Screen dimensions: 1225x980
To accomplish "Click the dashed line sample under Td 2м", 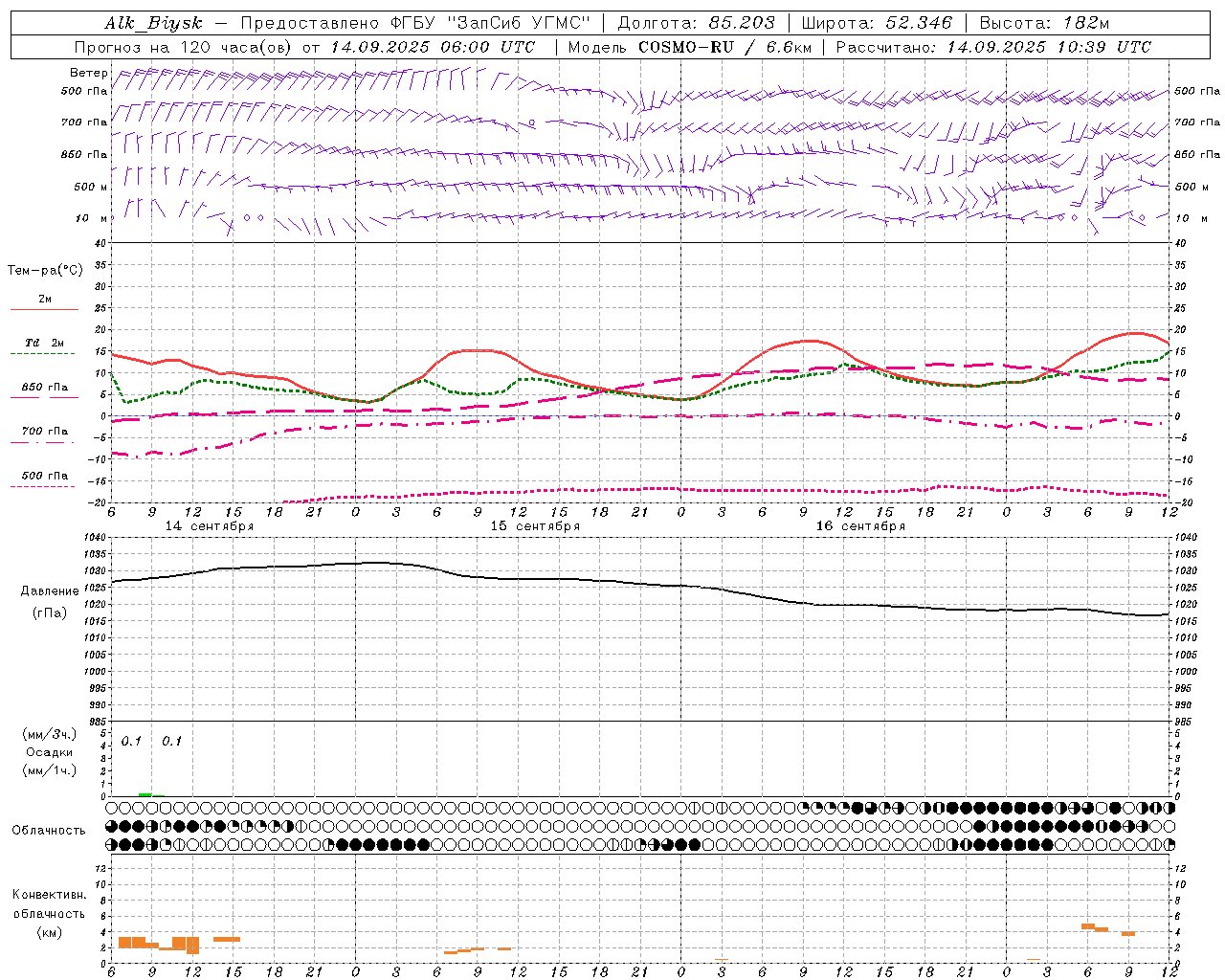I will [44, 353].
